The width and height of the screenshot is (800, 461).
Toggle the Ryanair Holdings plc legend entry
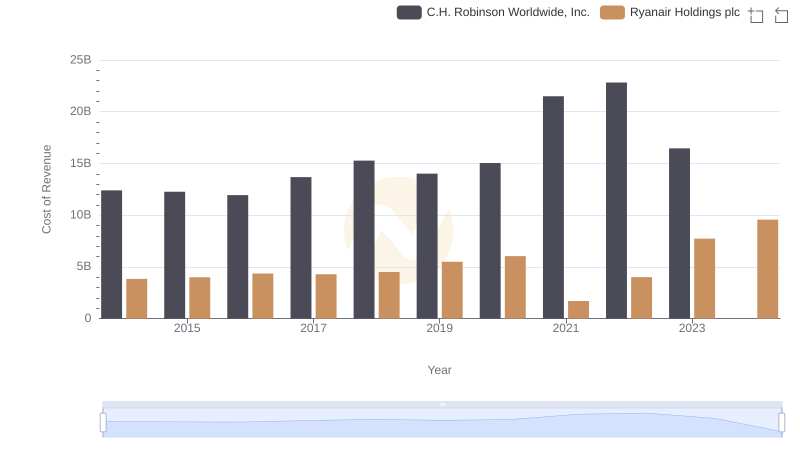pos(670,12)
